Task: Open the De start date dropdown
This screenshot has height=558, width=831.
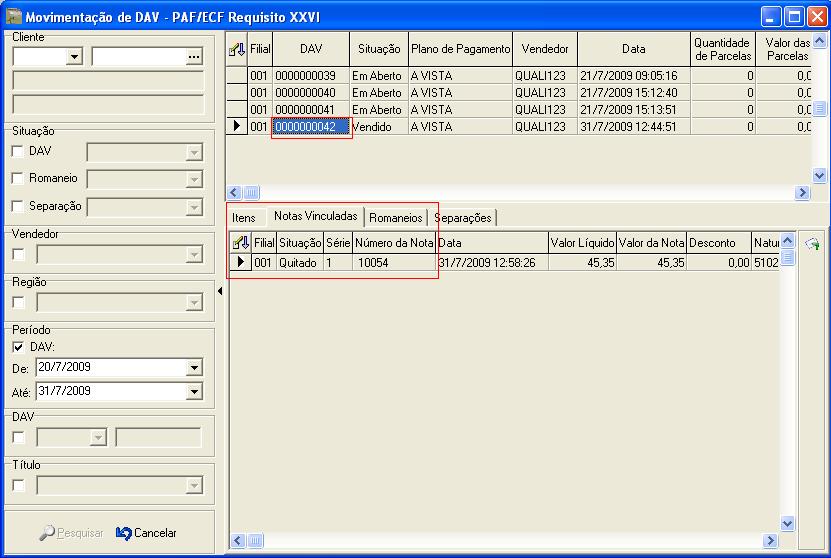Action: pyautogui.click(x=194, y=367)
